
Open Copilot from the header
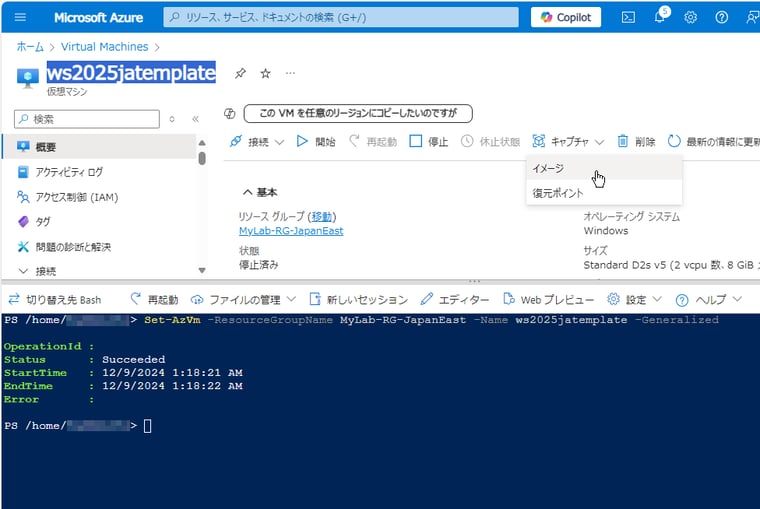pyautogui.click(x=566, y=17)
